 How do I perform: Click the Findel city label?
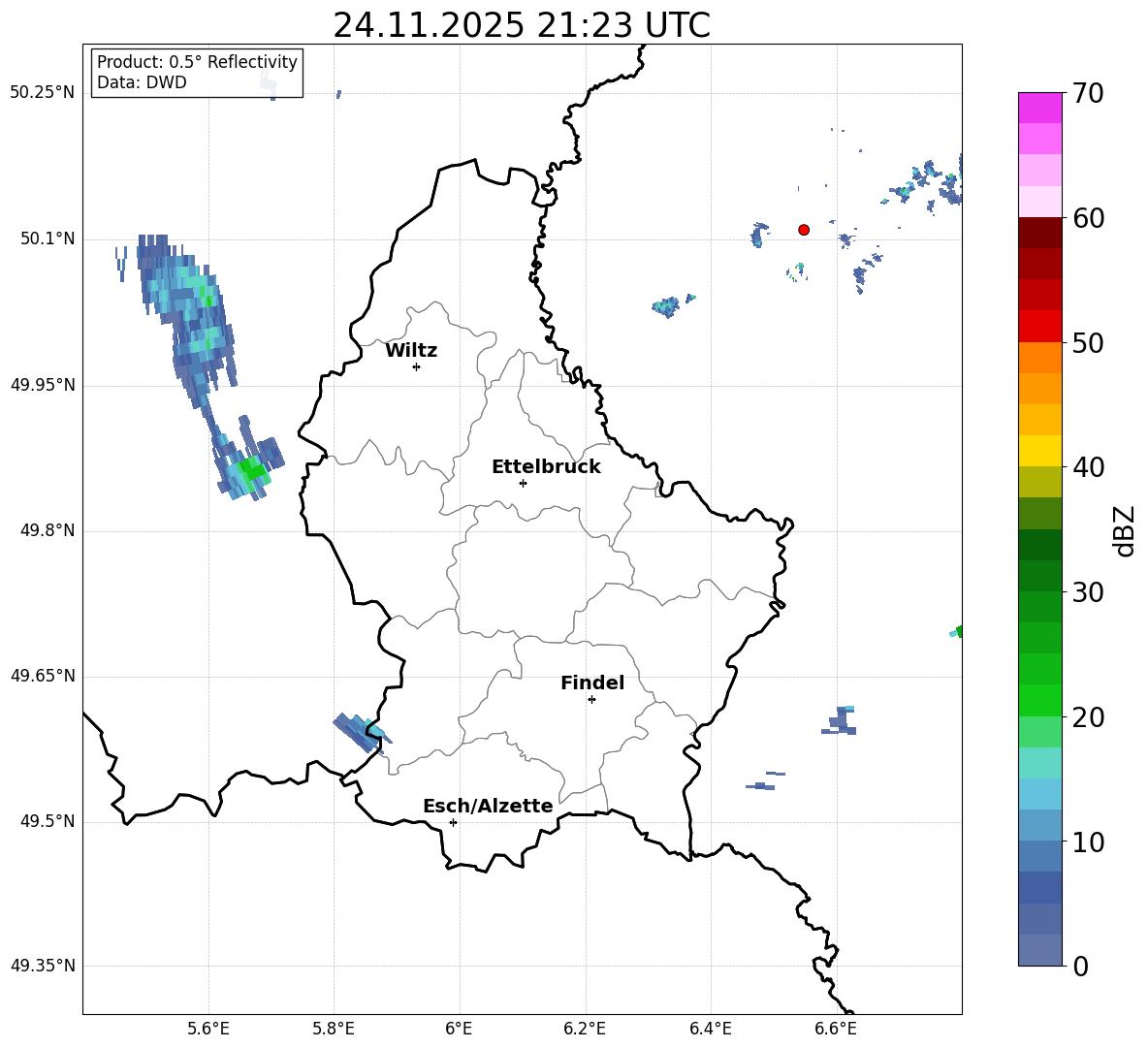(592, 683)
